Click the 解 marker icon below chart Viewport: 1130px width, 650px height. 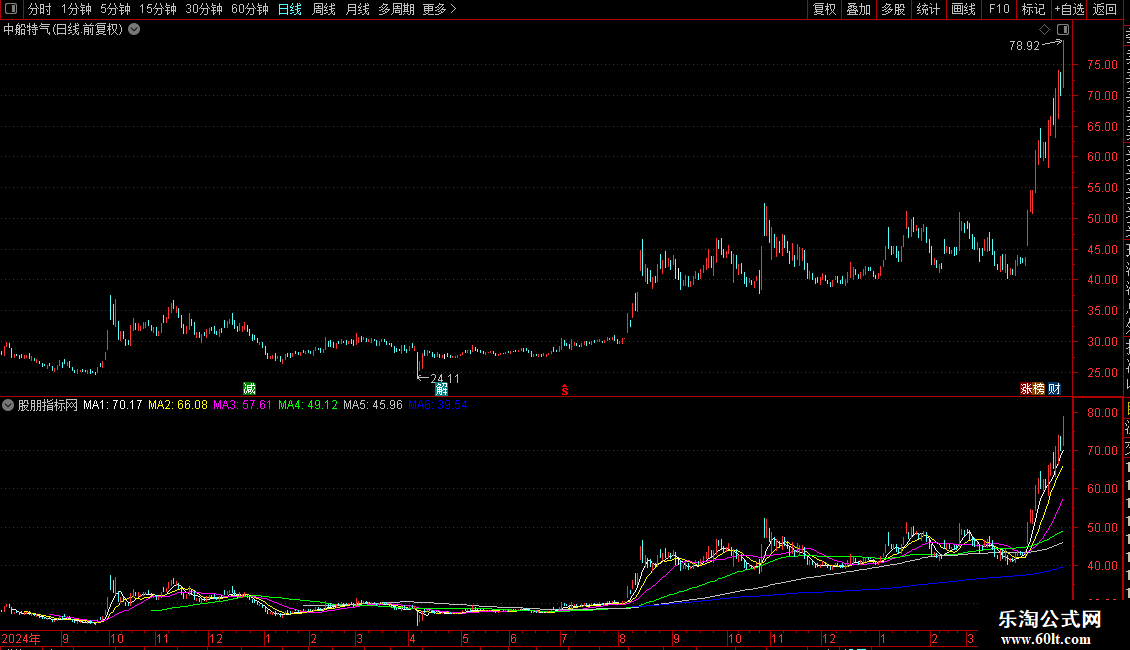tap(442, 389)
